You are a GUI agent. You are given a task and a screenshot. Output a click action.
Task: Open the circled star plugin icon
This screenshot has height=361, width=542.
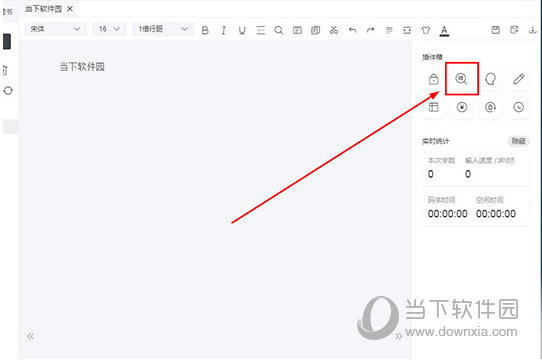[462, 107]
